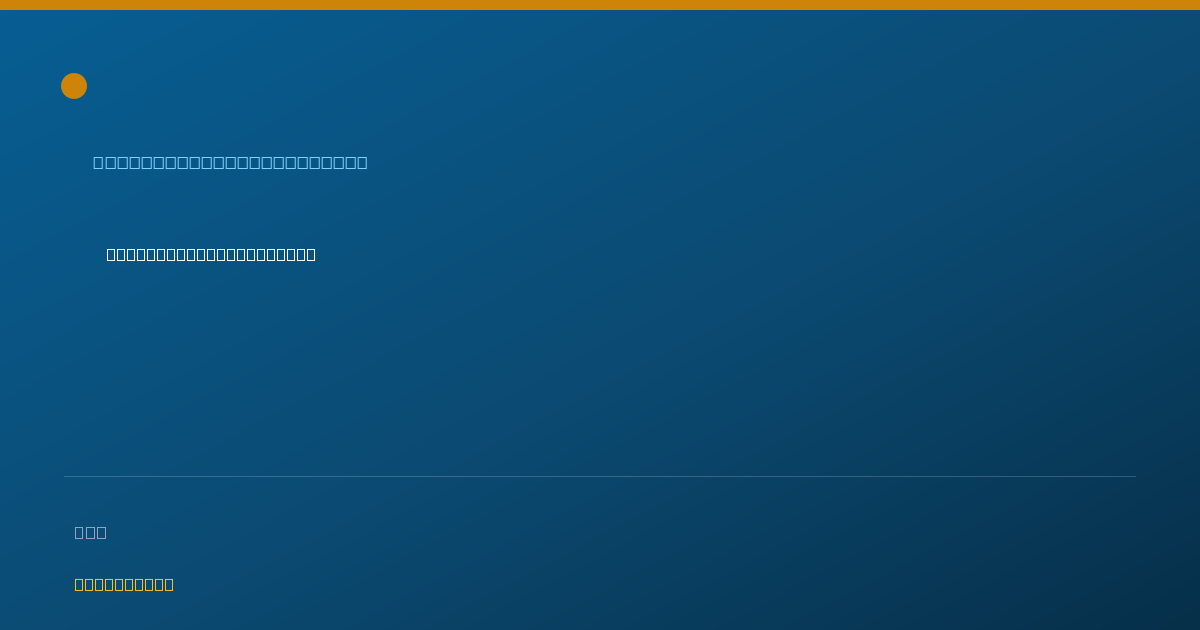Select the light-blue heading text line
Viewport: 1200px width, 630px height.
point(230,162)
